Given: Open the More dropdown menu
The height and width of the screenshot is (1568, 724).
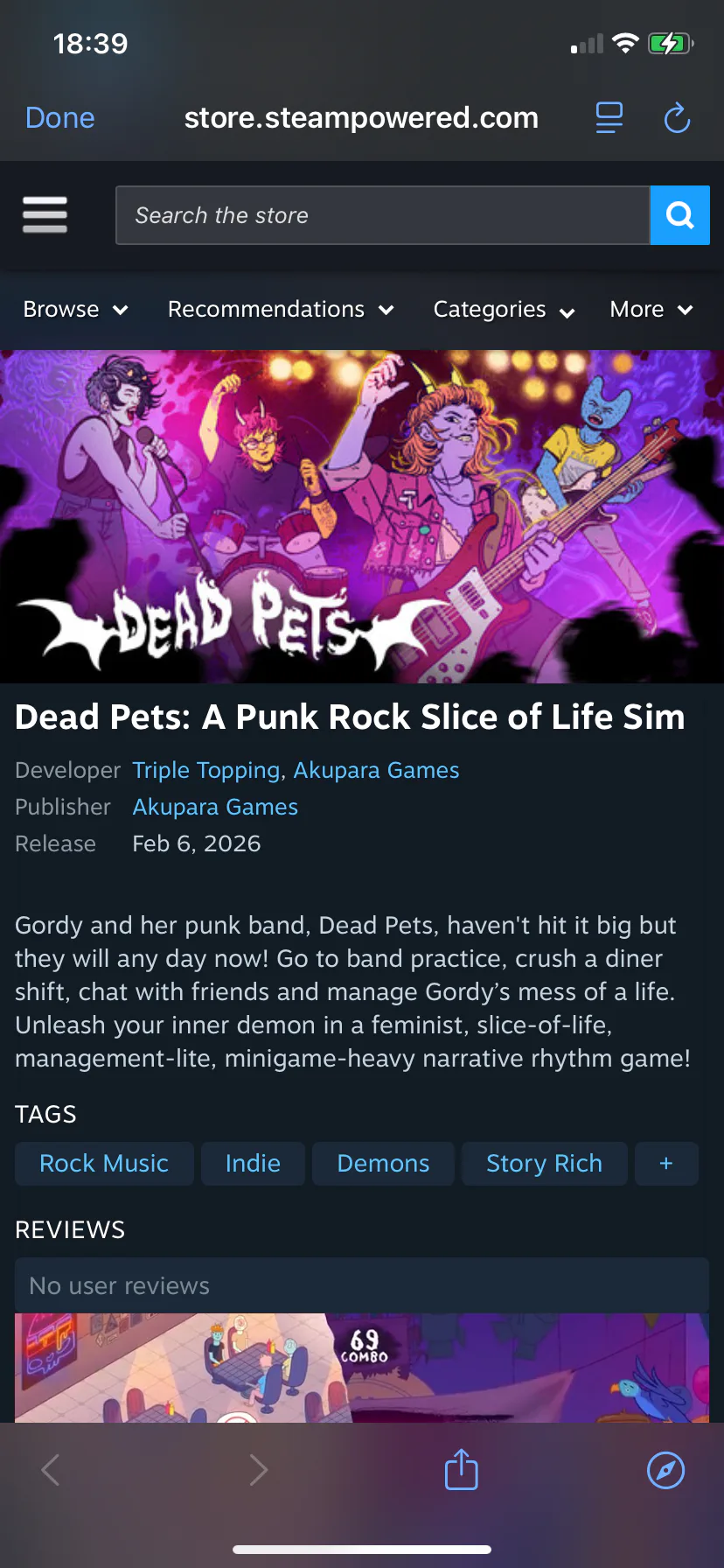Looking at the screenshot, I should pyautogui.click(x=651, y=310).
